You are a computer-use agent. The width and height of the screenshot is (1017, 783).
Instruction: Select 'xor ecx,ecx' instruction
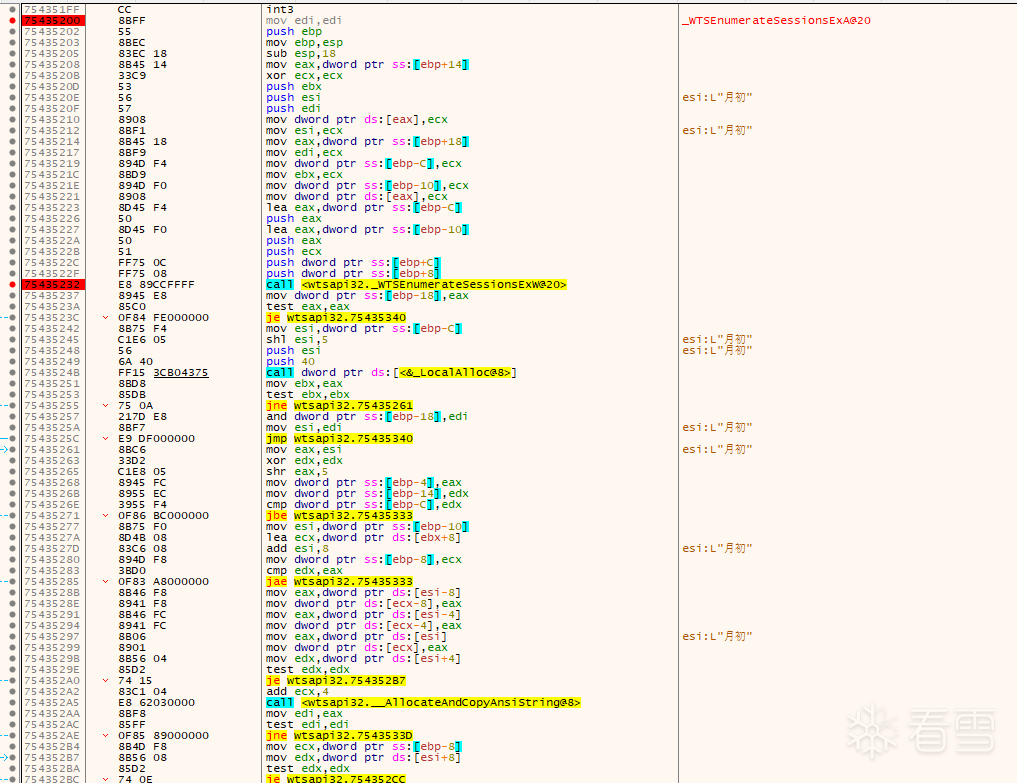click(304, 76)
